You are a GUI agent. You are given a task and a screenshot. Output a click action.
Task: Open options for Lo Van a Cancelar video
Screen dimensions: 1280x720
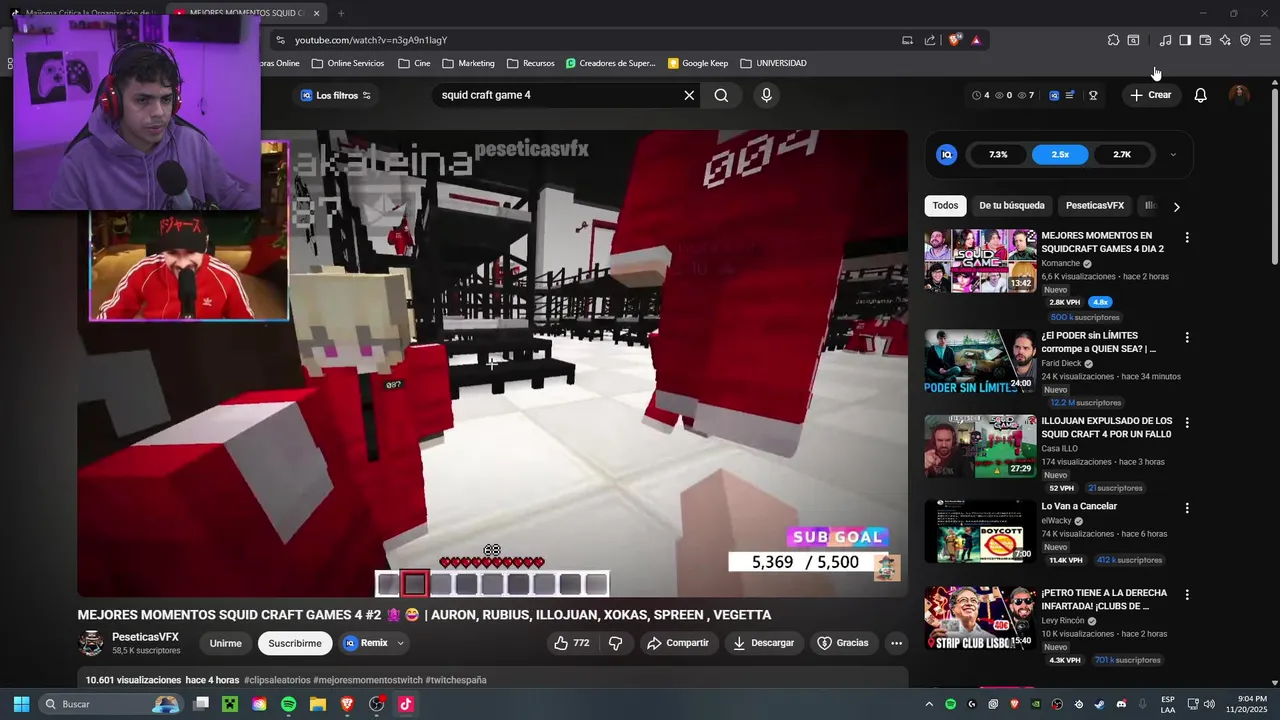[1187, 508]
